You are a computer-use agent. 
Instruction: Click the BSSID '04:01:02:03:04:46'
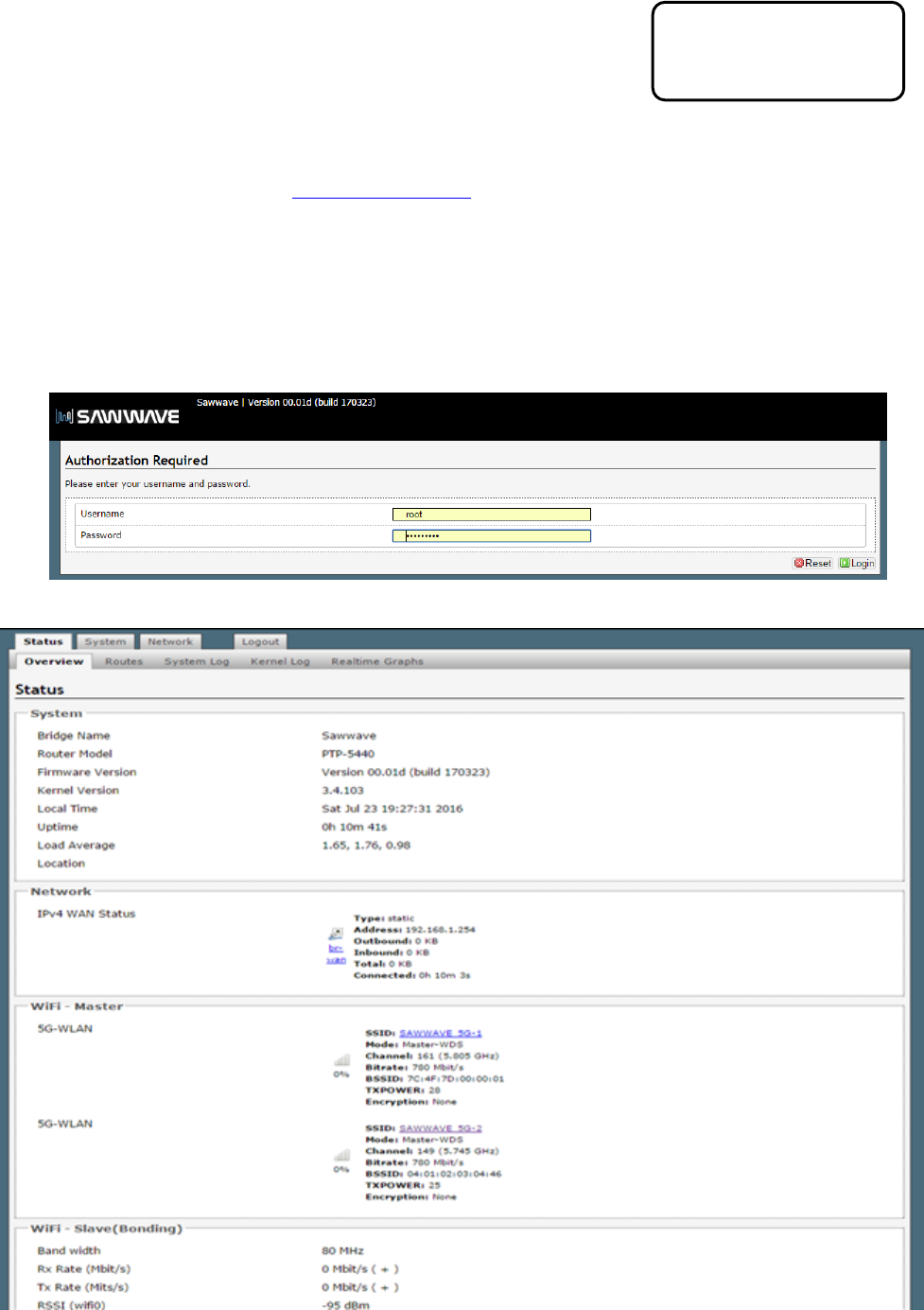pos(455,1174)
